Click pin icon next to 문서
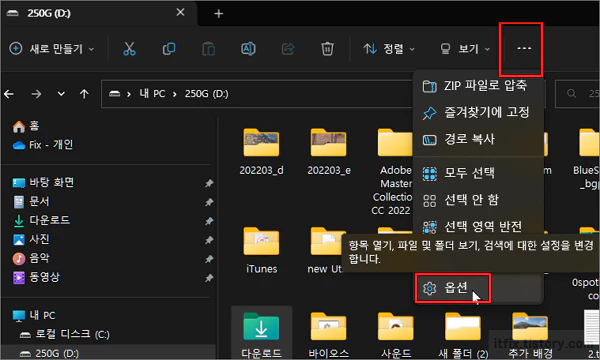The width and height of the screenshot is (600, 360). [x=209, y=202]
